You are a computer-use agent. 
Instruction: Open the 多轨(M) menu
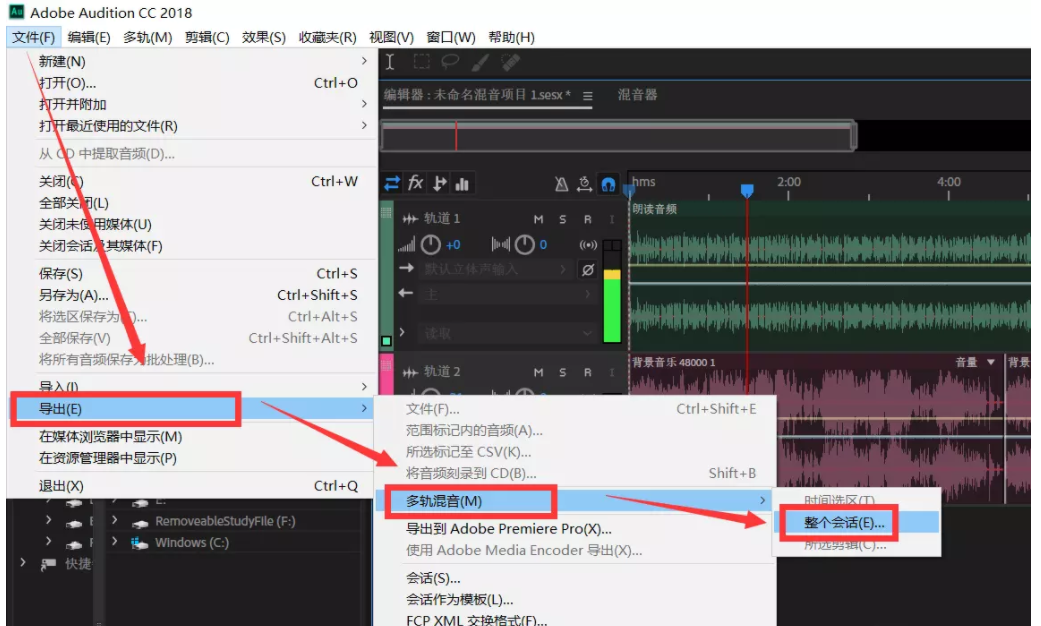[x=147, y=37]
